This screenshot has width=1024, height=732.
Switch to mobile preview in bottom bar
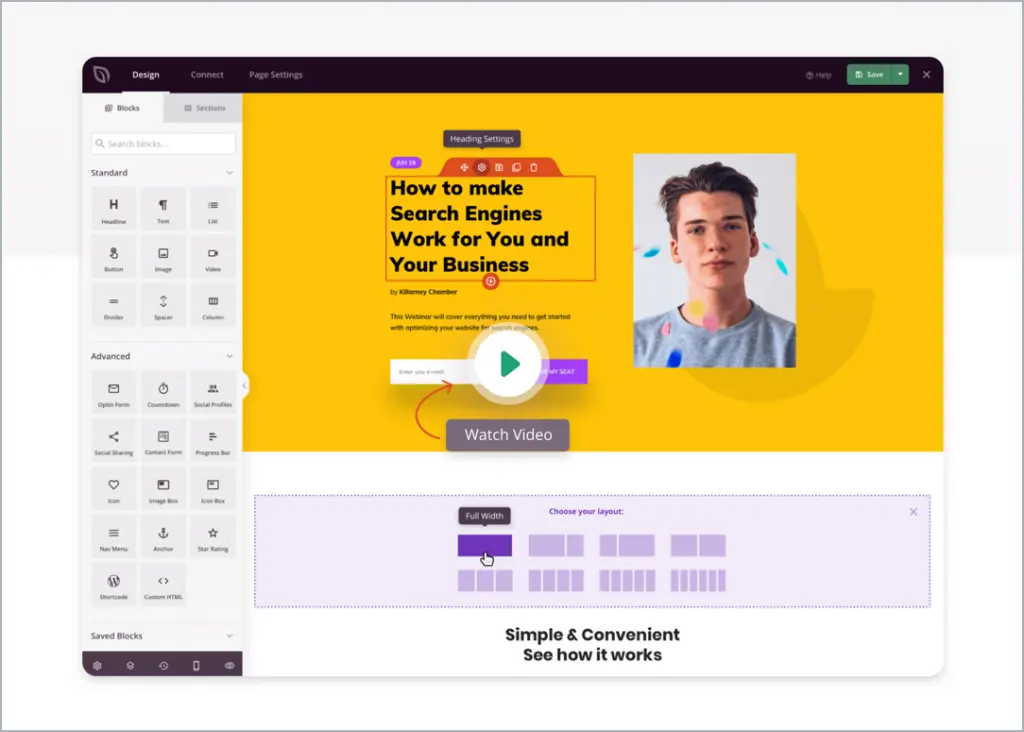pos(196,665)
